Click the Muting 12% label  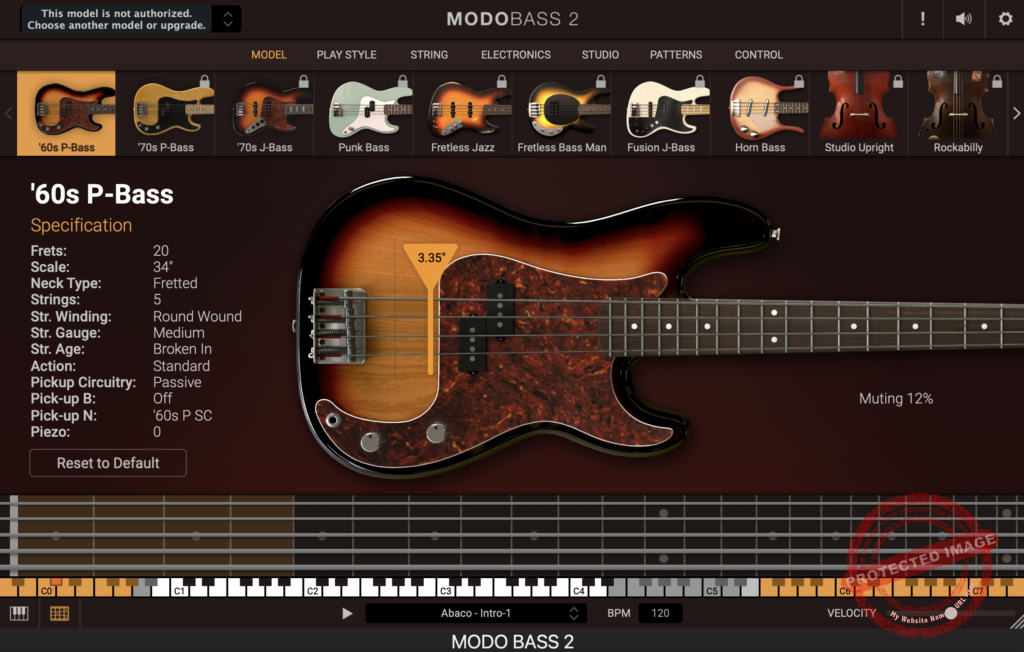coord(896,399)
